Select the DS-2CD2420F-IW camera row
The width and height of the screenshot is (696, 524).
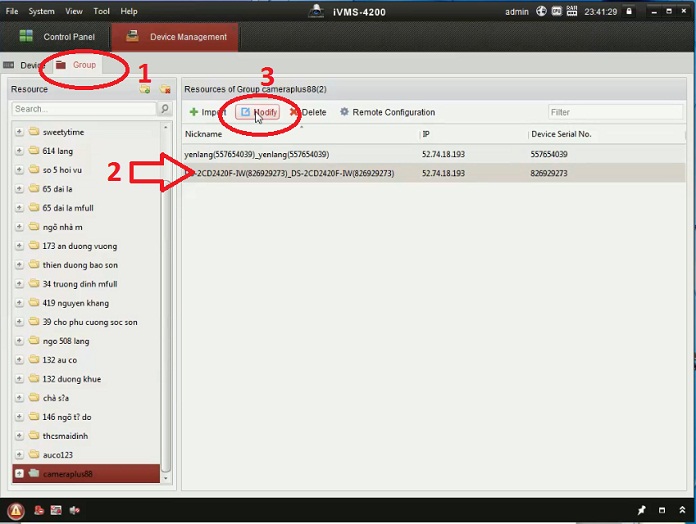(300, 173)
